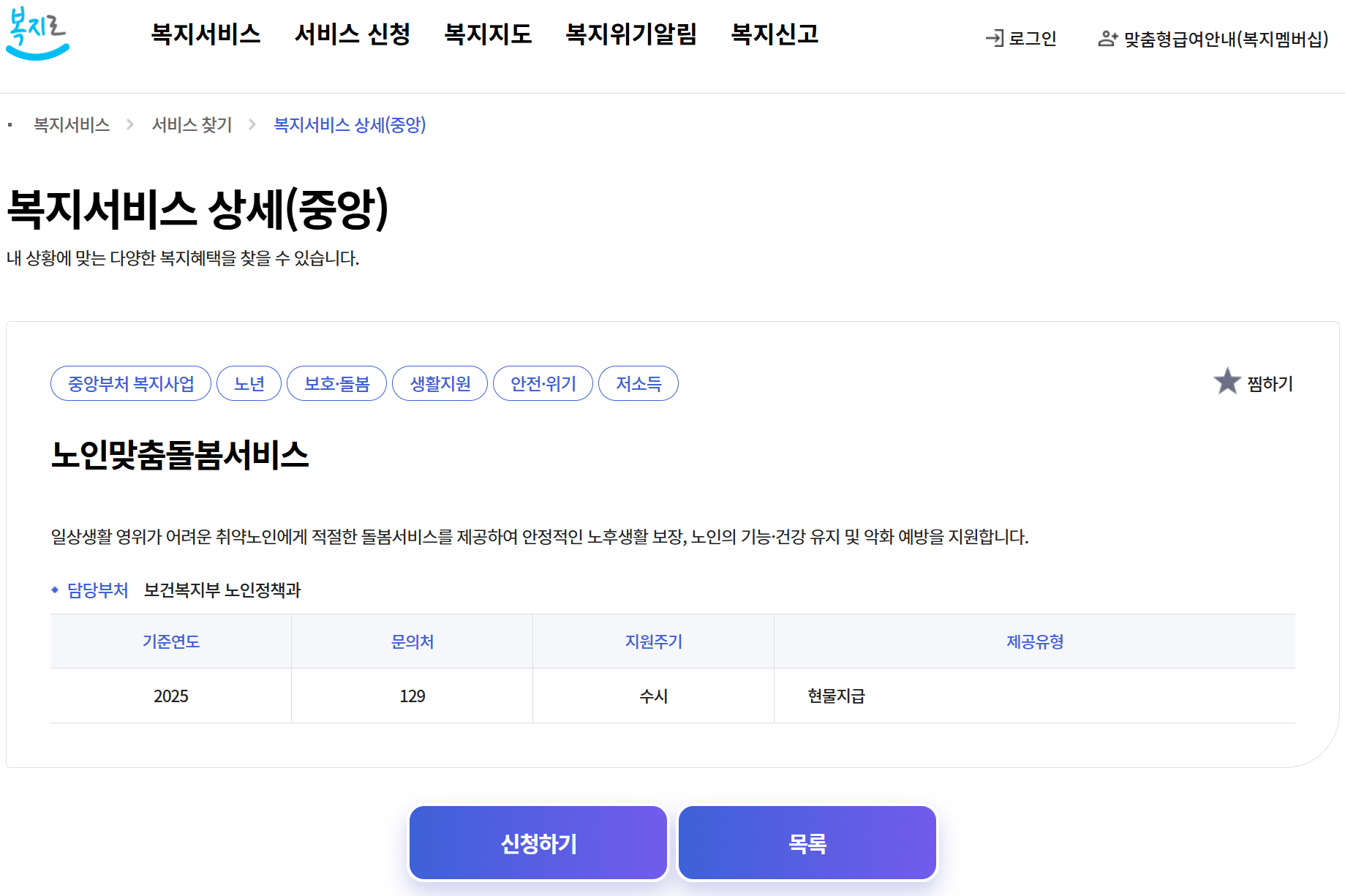1345x896 pixels.
Task: Click the 2025 cell
Action: tap(171, 696)
